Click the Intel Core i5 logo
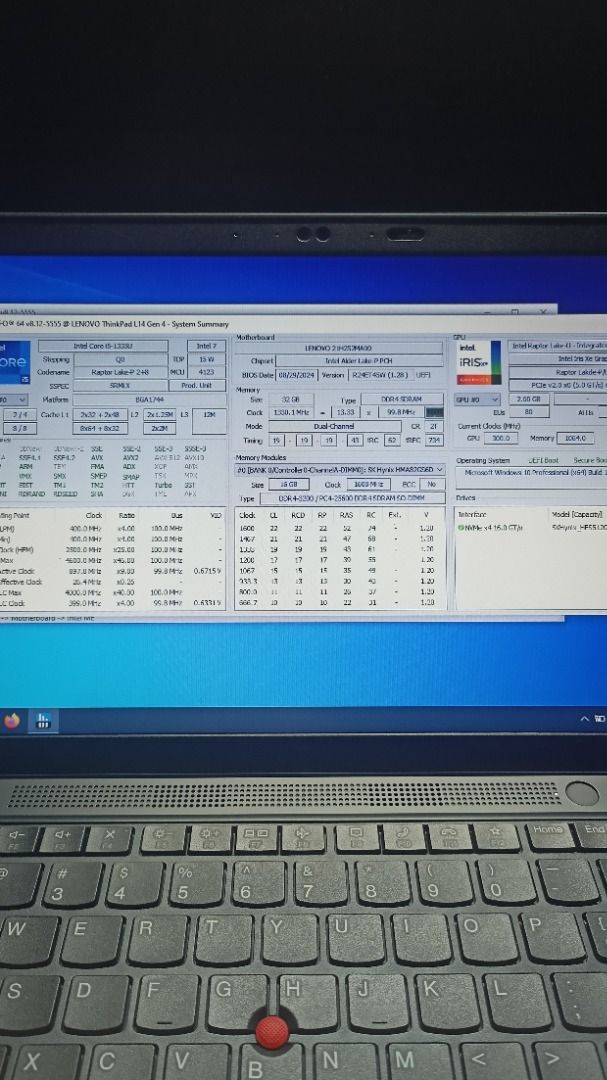Image resolution: width=607 pixels, height=1080 pixels. [14, 362]
